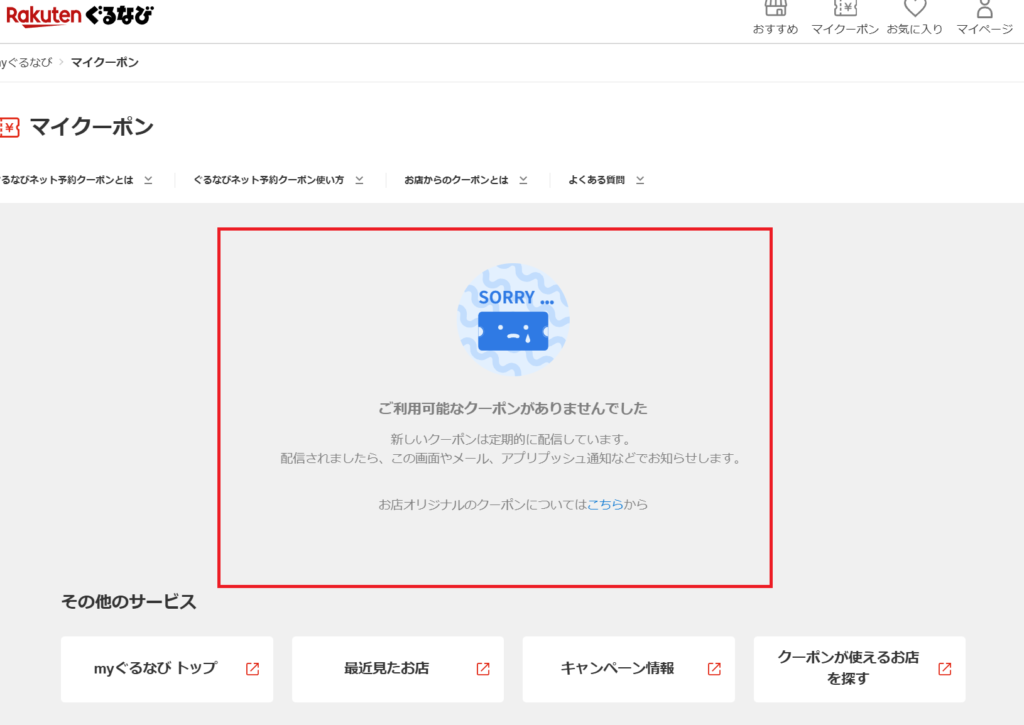Expand the よくある質問 section
Viewport: 1024px width, 725px height.
[606, 180]
